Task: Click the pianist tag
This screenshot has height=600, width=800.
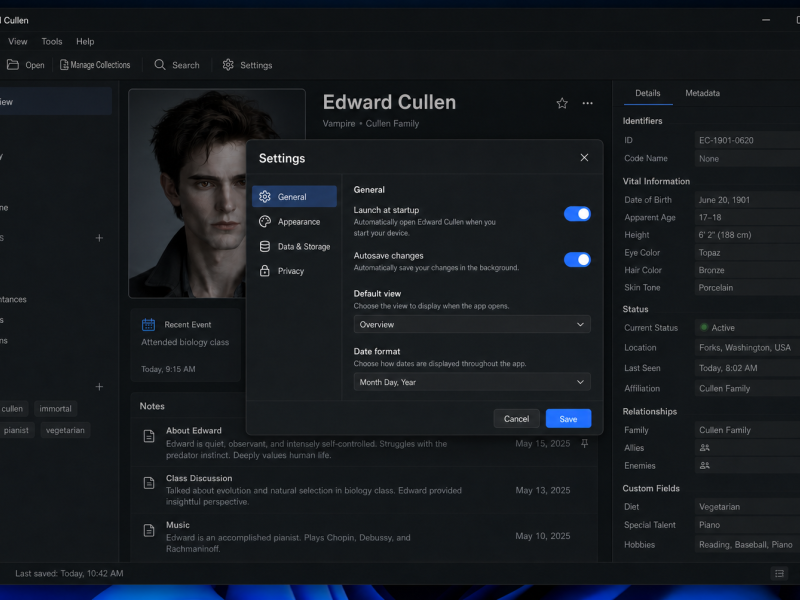Action: pos(16,430)
